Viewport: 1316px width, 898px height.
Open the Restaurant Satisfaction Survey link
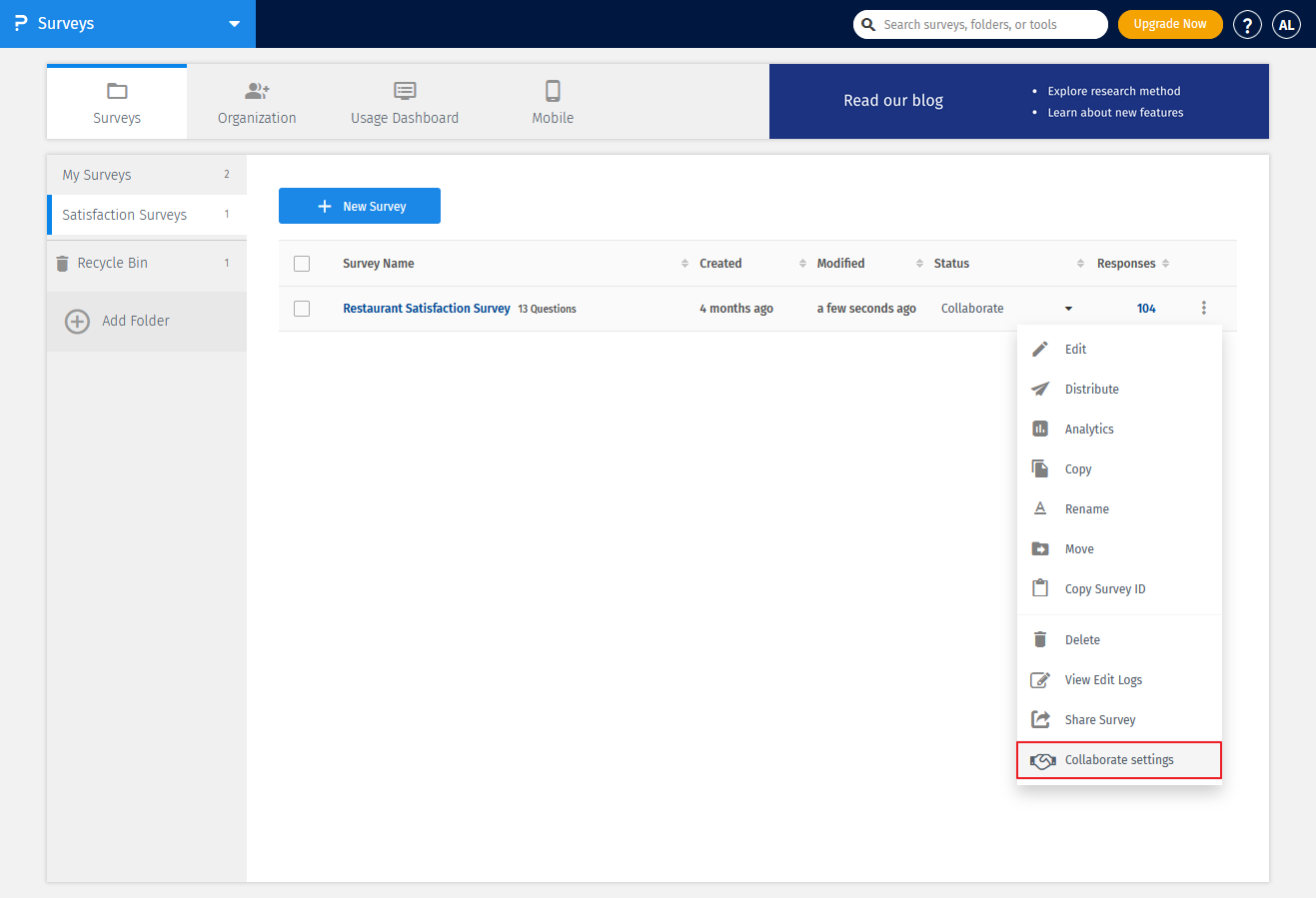click(427, 309)
